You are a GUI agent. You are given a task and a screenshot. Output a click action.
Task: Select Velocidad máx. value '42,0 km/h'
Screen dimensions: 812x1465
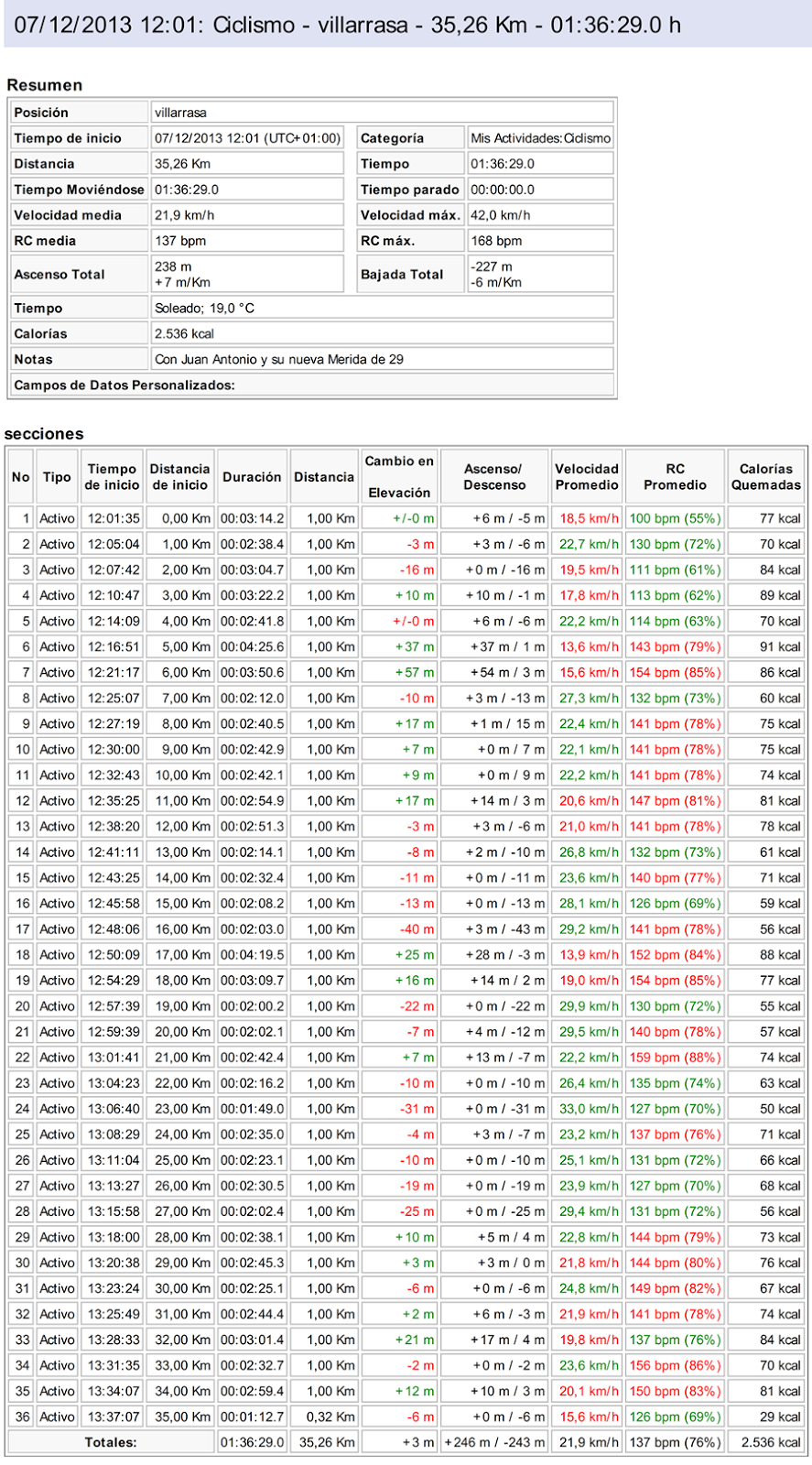click(500, 215)
